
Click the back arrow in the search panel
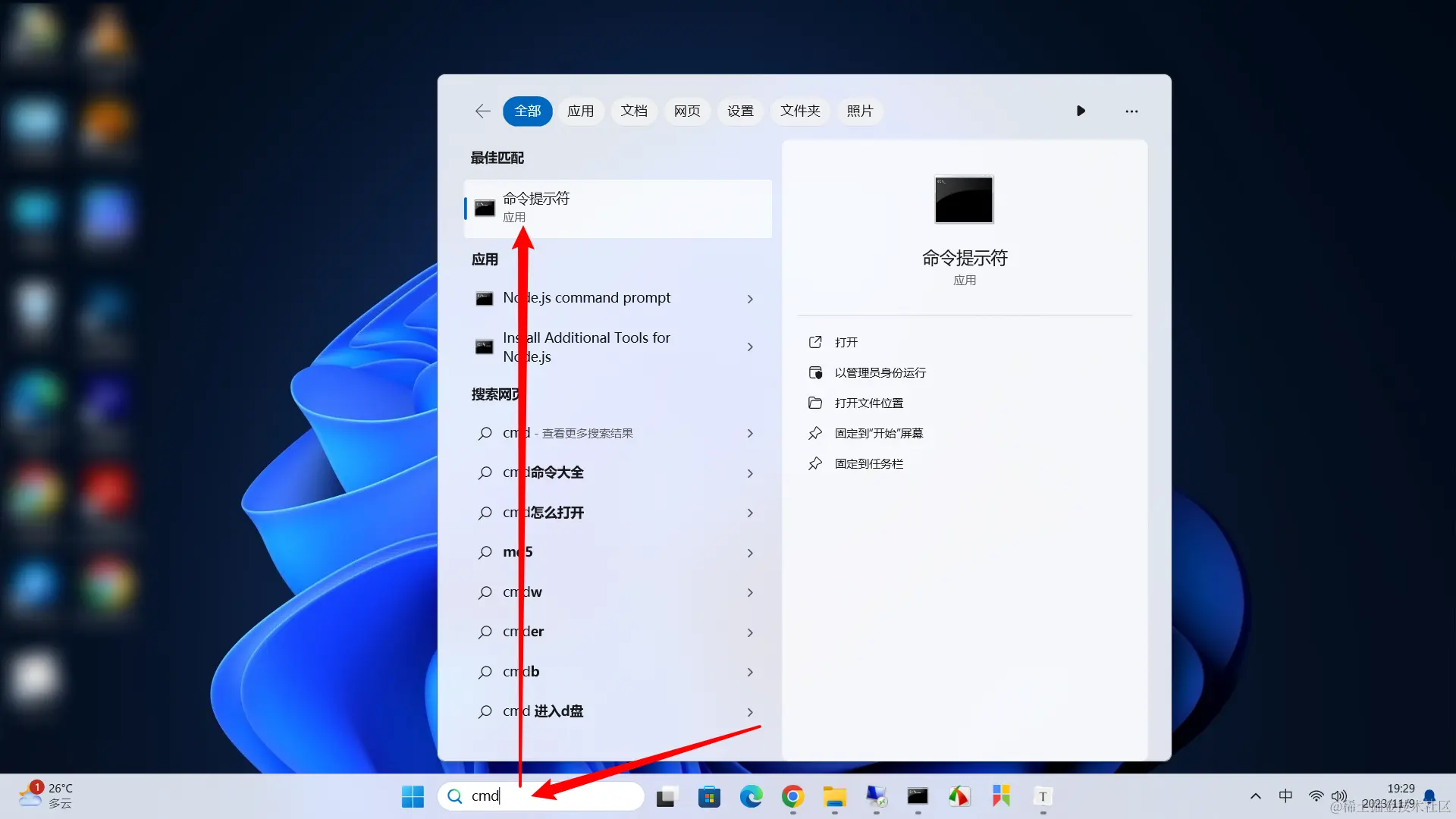(482, 111)
